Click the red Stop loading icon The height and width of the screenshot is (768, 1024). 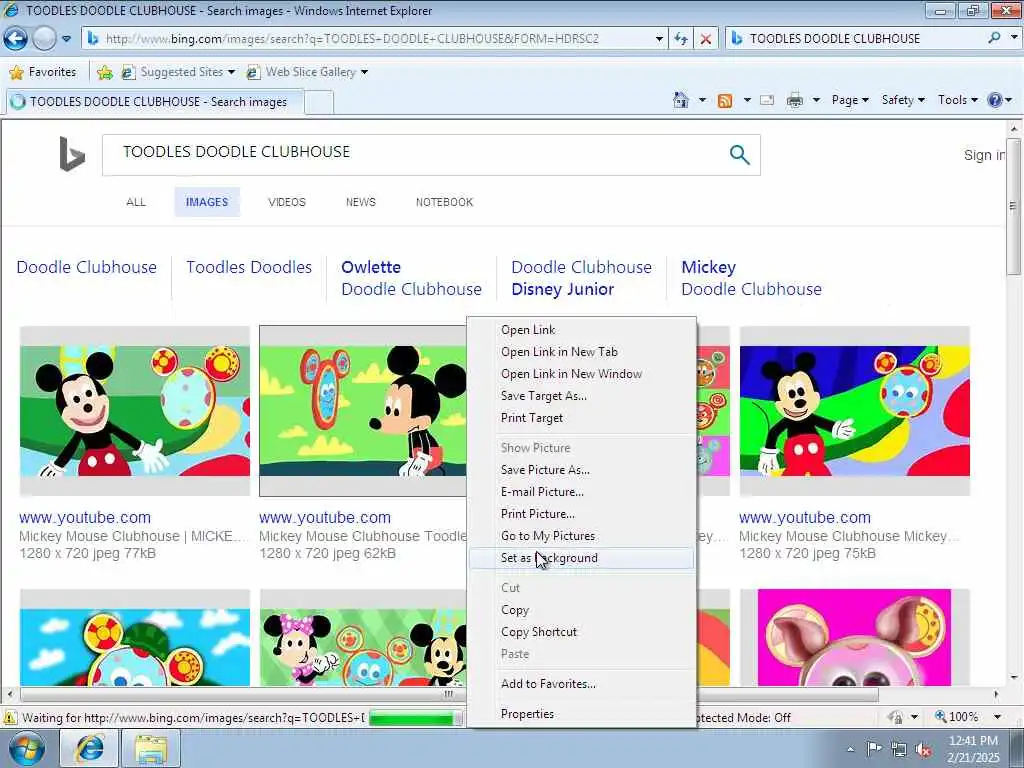point(705,39)
